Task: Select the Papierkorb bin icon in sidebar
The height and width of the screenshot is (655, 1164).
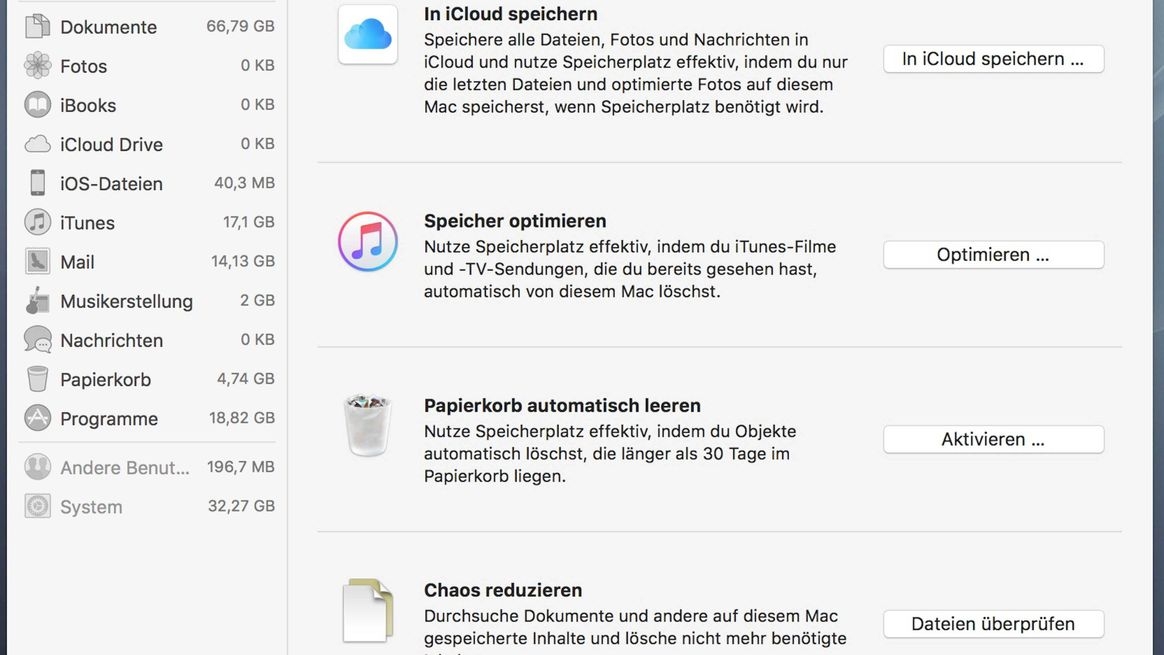Action: [x=37, y=379]
